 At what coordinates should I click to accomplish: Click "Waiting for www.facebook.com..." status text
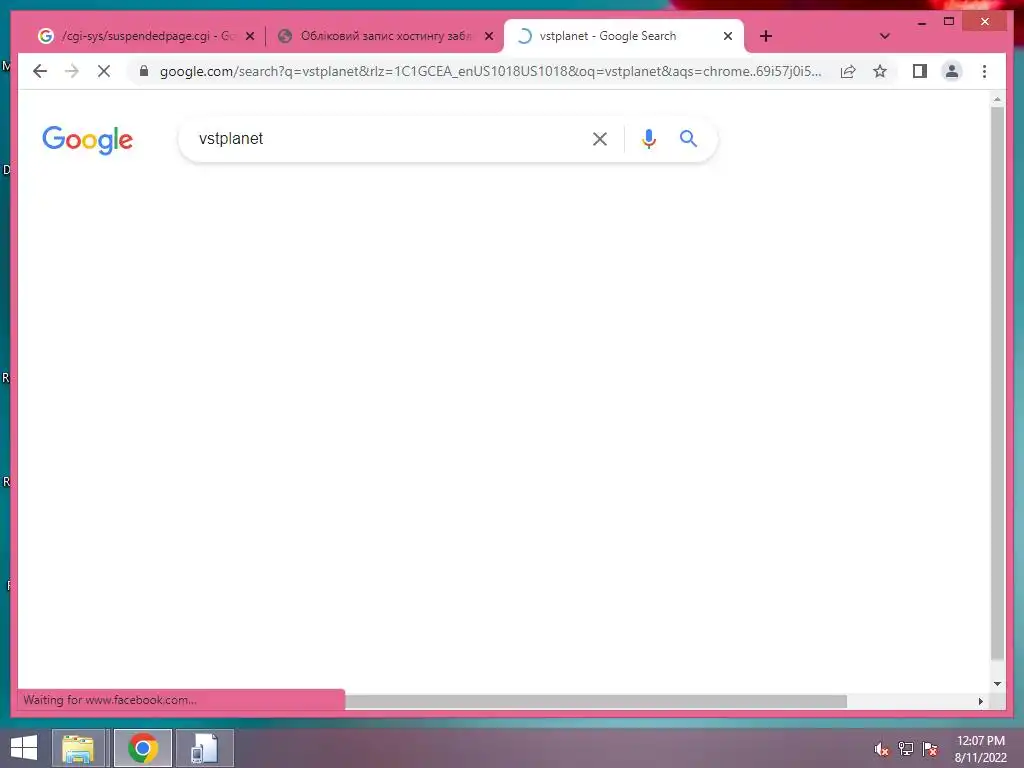pyautogui.click(x=110, y=700)
